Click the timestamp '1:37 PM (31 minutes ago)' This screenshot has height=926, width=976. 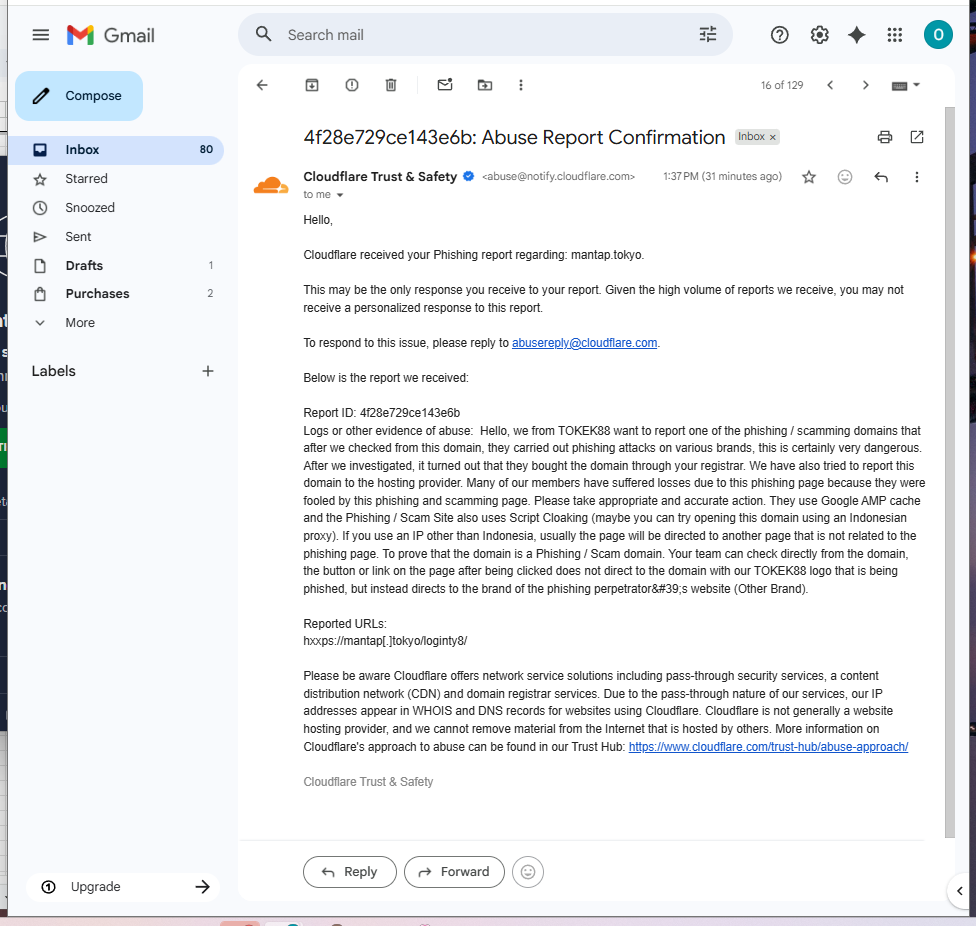pos(722,177)
